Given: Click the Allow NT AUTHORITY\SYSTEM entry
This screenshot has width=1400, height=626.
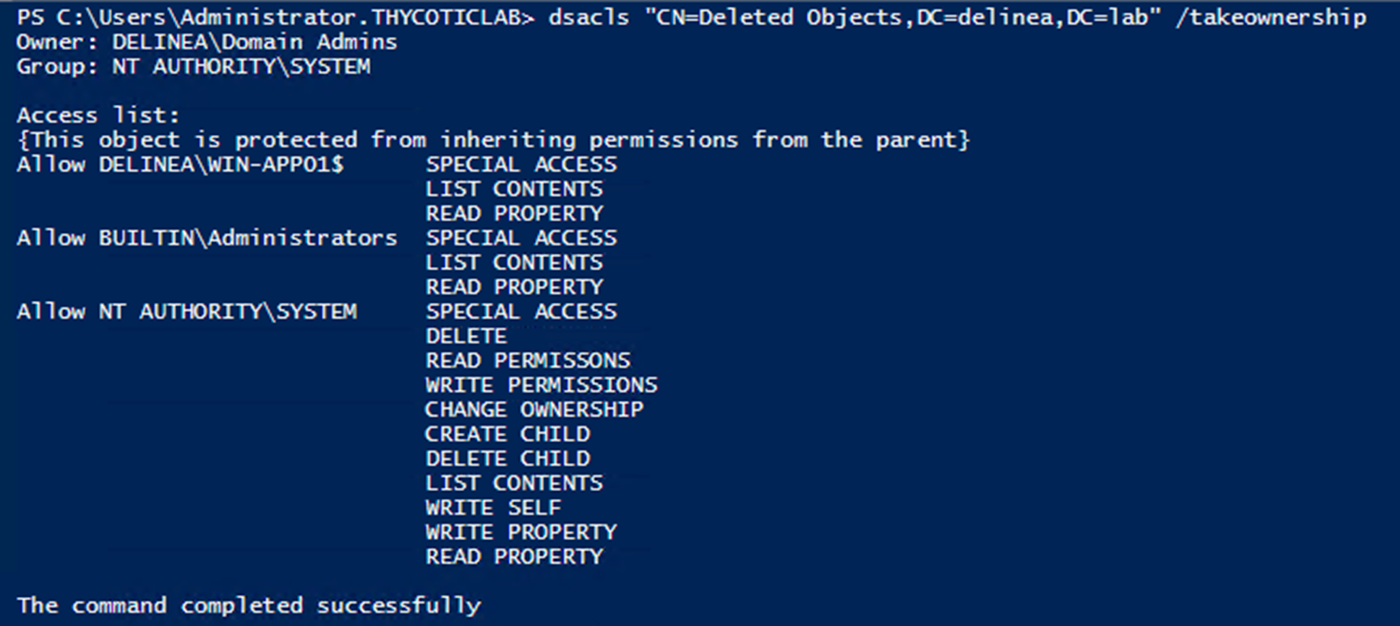Looking at the screenshot, I should [187, 312].
